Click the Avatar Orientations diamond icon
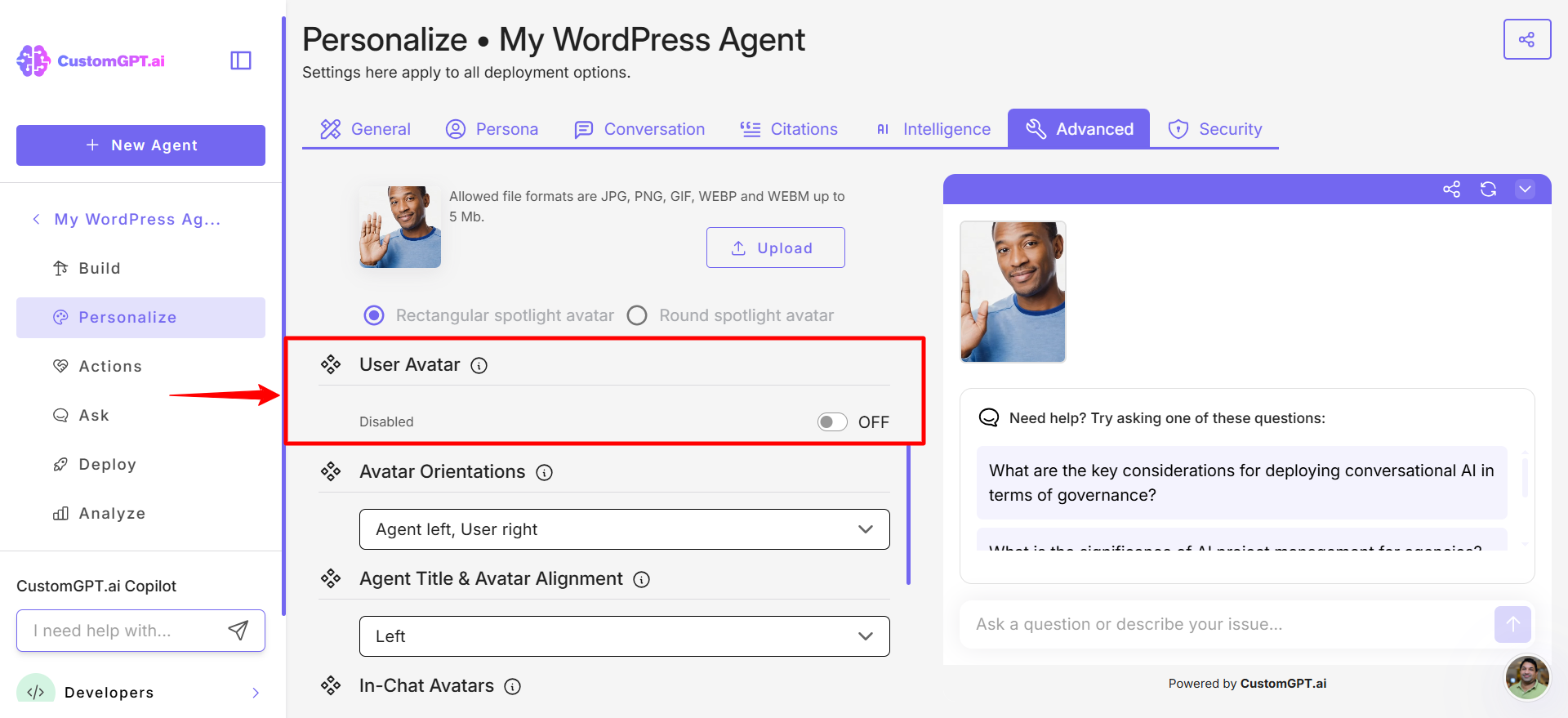This screenshot has width=1568, height=718. click(331, 471)
